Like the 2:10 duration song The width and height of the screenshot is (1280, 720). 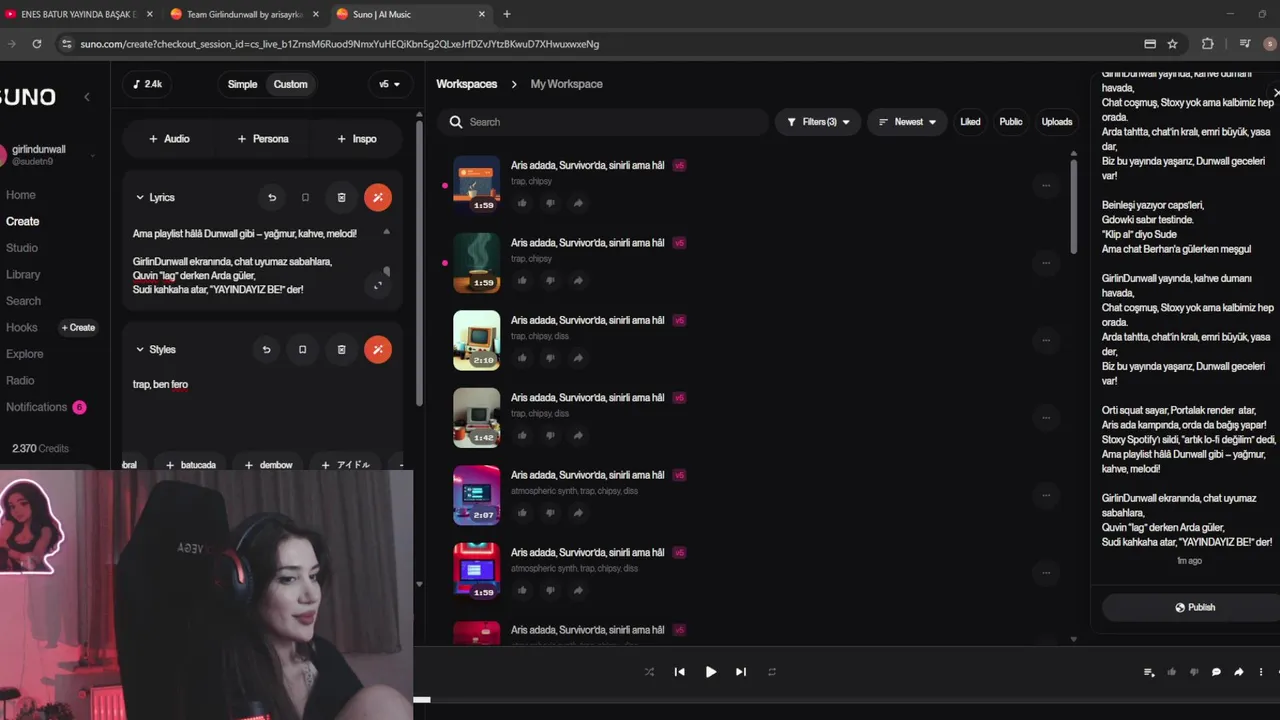[x=522, y=358]
